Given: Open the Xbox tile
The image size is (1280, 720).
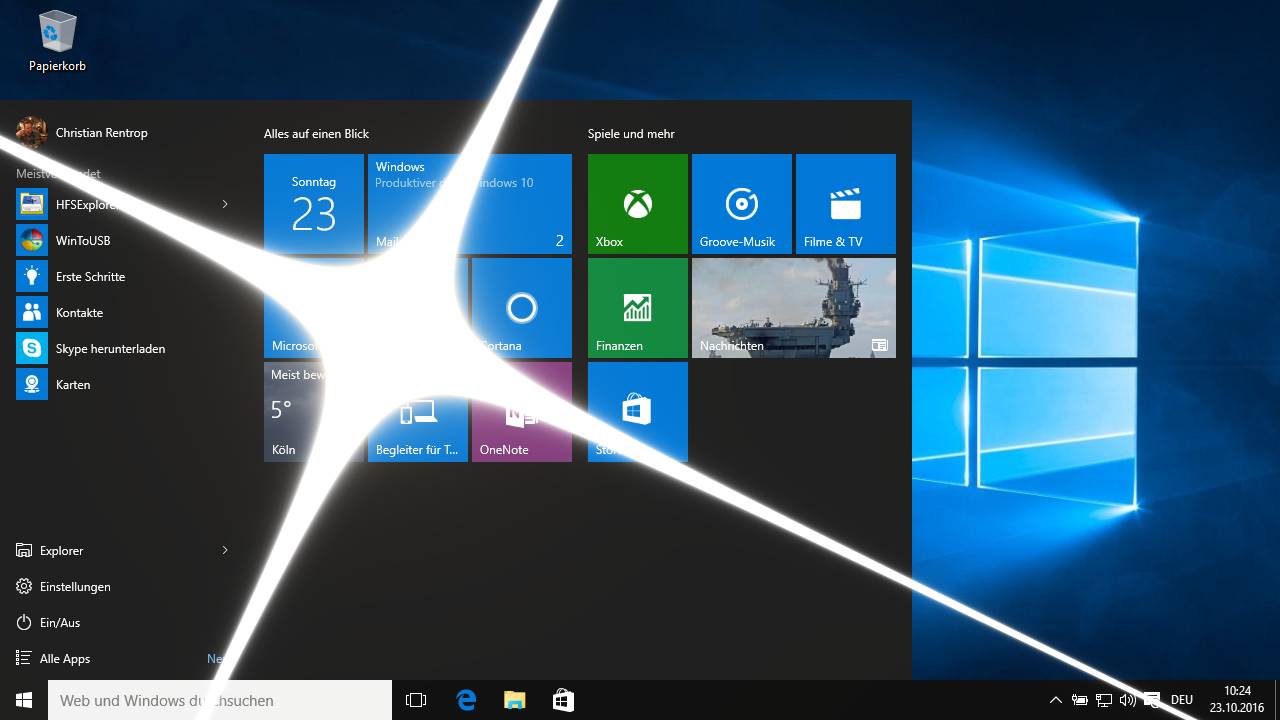Looking at the screenshot, I should pyautogui.click(x=638, y=204).
